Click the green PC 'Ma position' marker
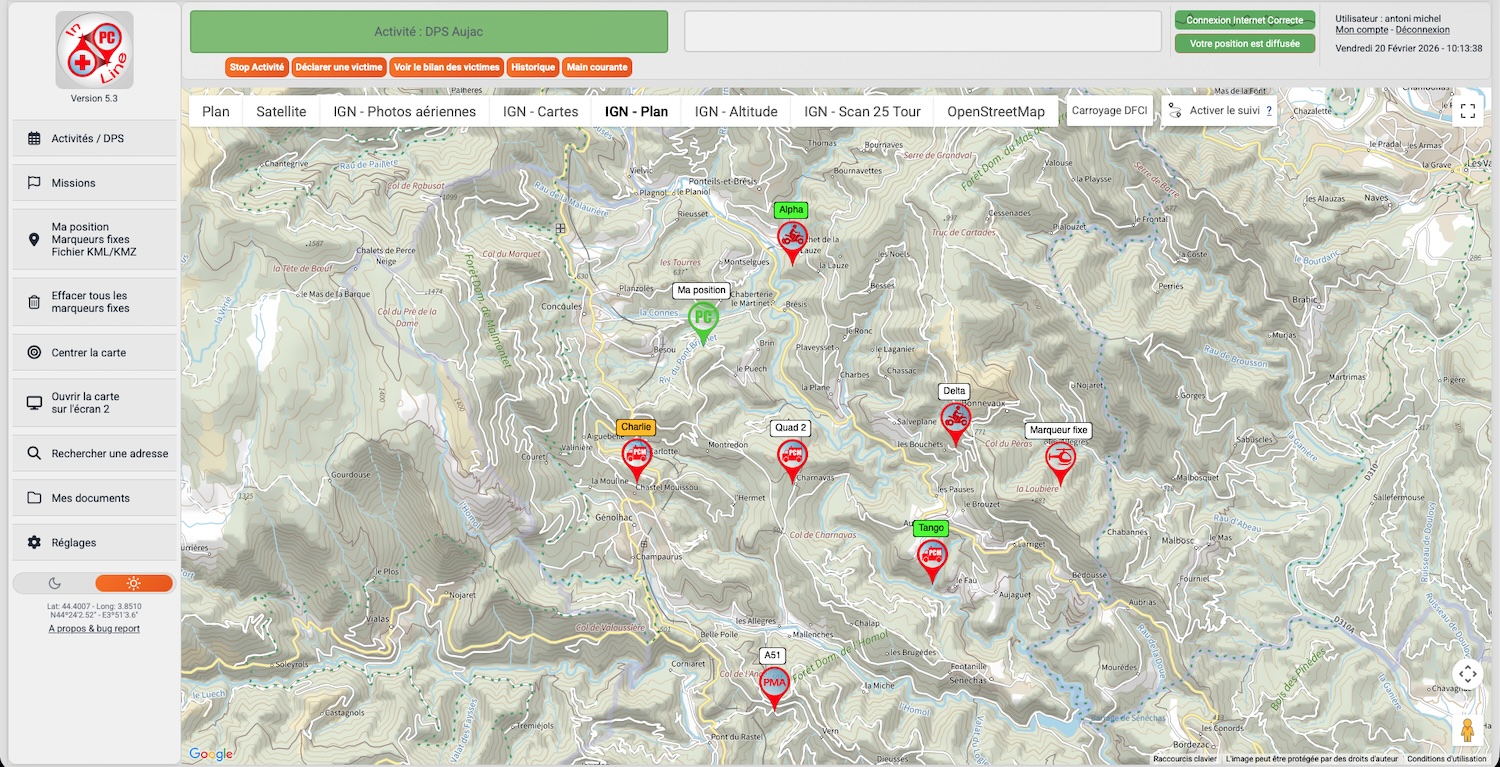Image resolution: width=1500 pixels, height=767 pixels. click(704, 319)
